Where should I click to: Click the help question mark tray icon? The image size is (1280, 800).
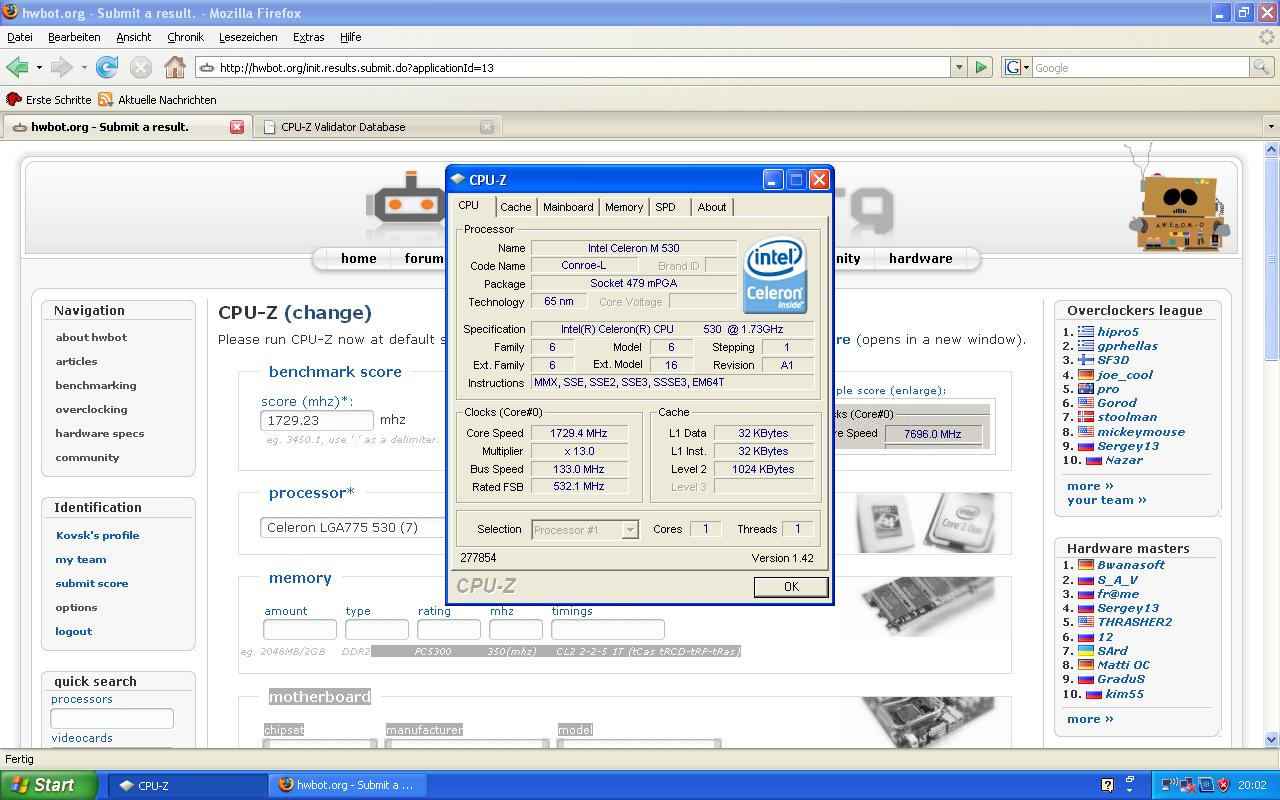pyautogui.click(x=1107, y=785)
